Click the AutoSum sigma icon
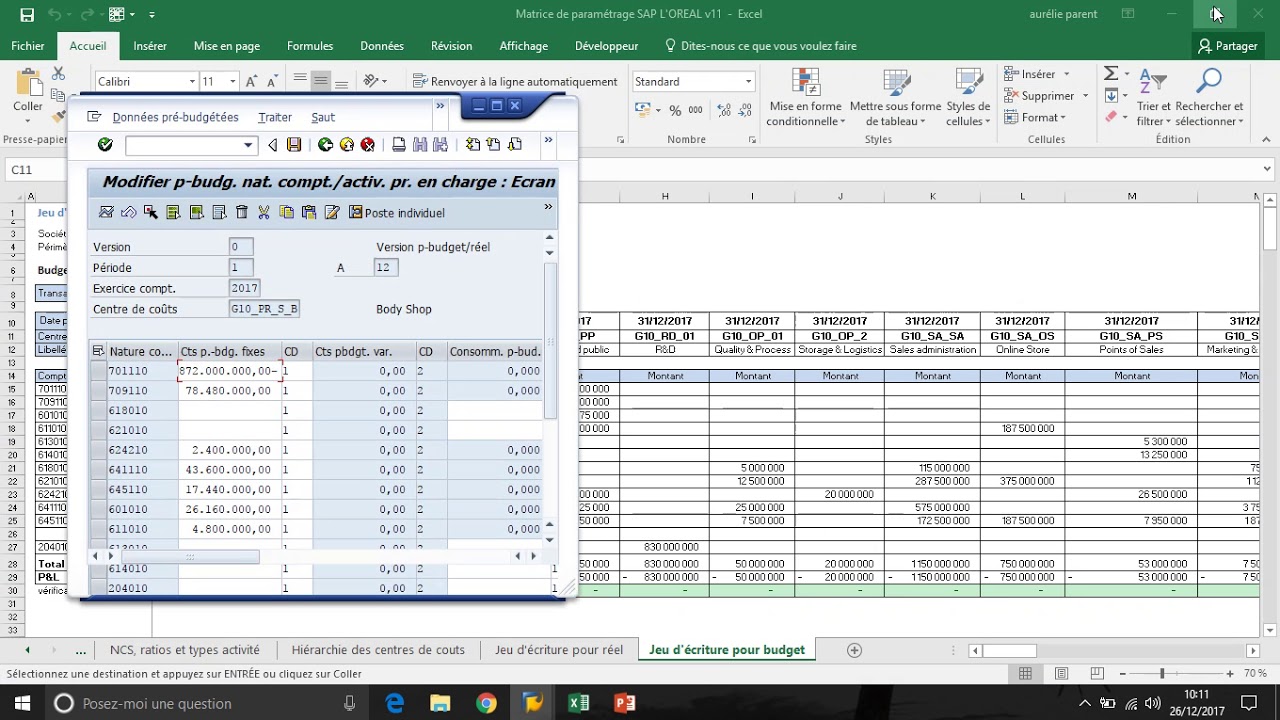1280x720 pixels. tap(1110, 74)
